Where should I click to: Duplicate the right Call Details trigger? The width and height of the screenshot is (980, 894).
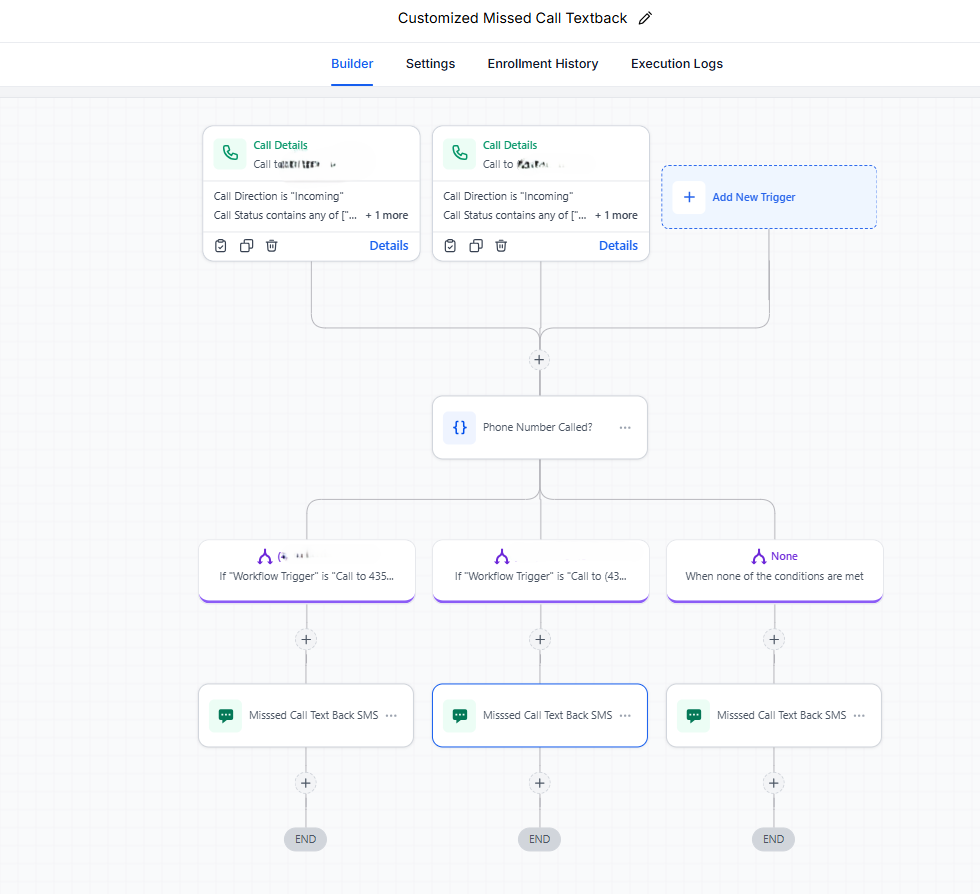pos(476,246)
